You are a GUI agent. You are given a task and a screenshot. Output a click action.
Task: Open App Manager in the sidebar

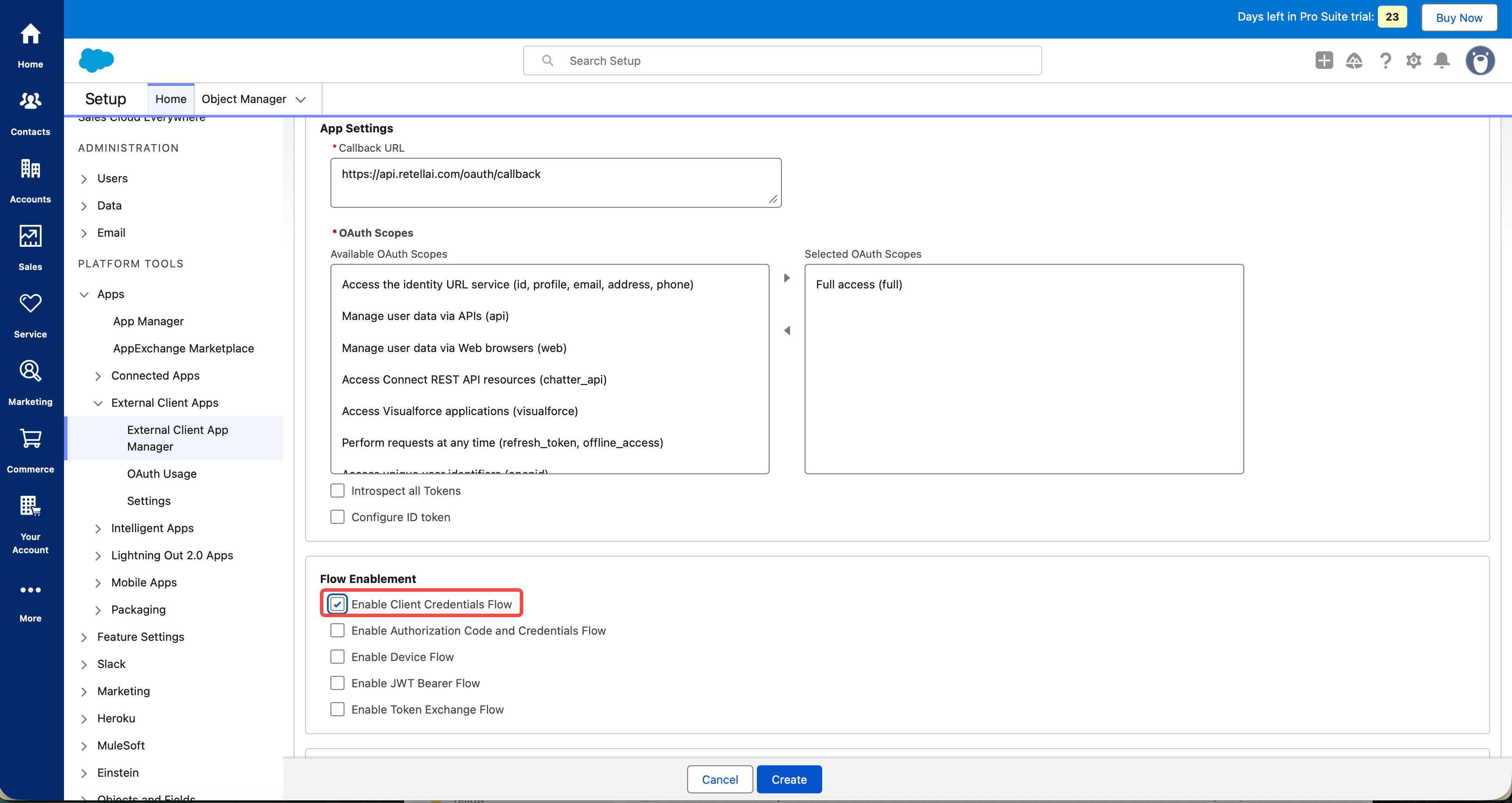pyautogui.click(x=149, y=321)
